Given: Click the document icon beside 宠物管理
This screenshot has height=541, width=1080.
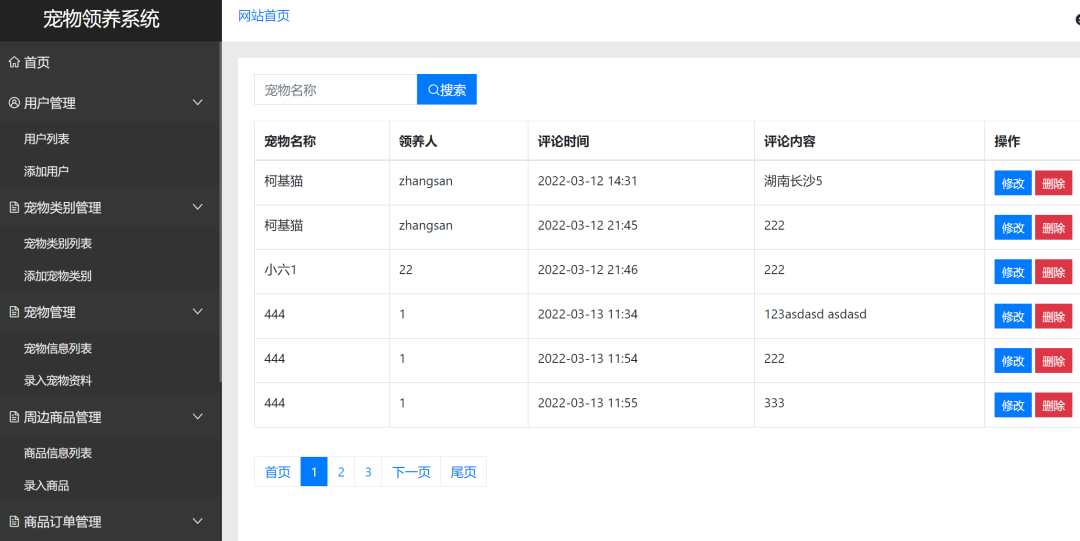Looking at the screenshot, I should click(x=14, y=312).
